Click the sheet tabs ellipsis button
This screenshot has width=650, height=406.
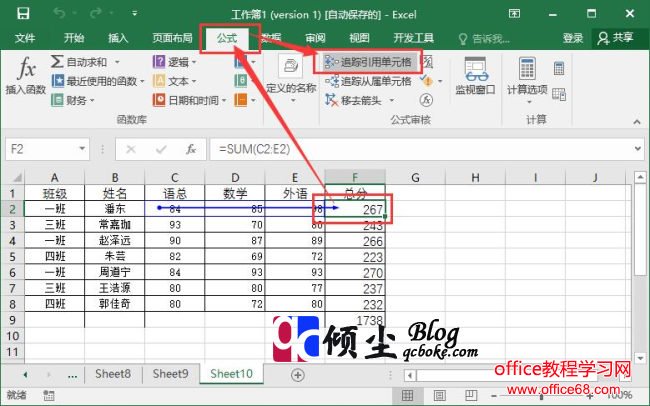point(72,376)
